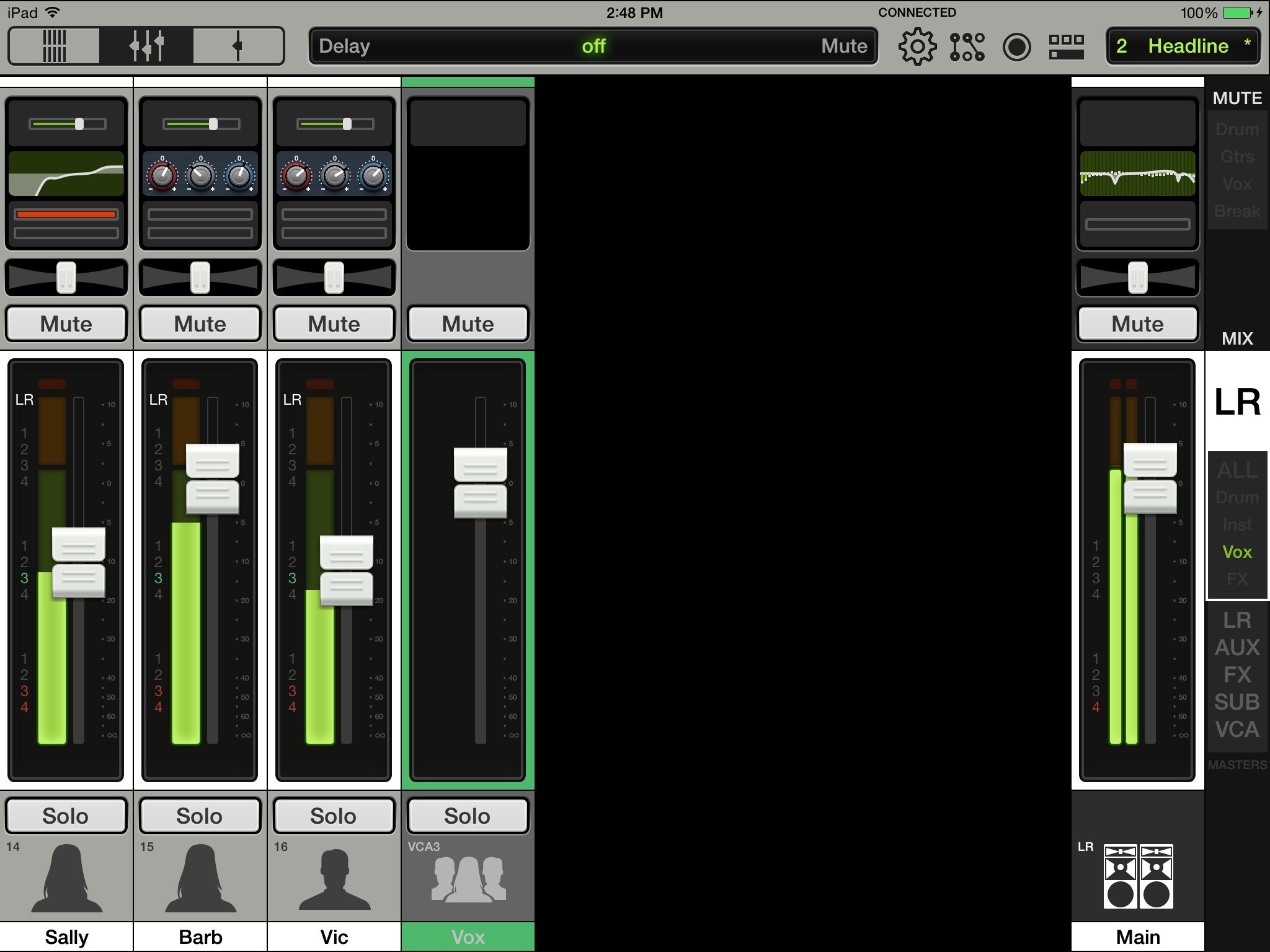Solo the Vox VCA channel
Viewport: 1270px width, 952px height.
tap(468, 816)
